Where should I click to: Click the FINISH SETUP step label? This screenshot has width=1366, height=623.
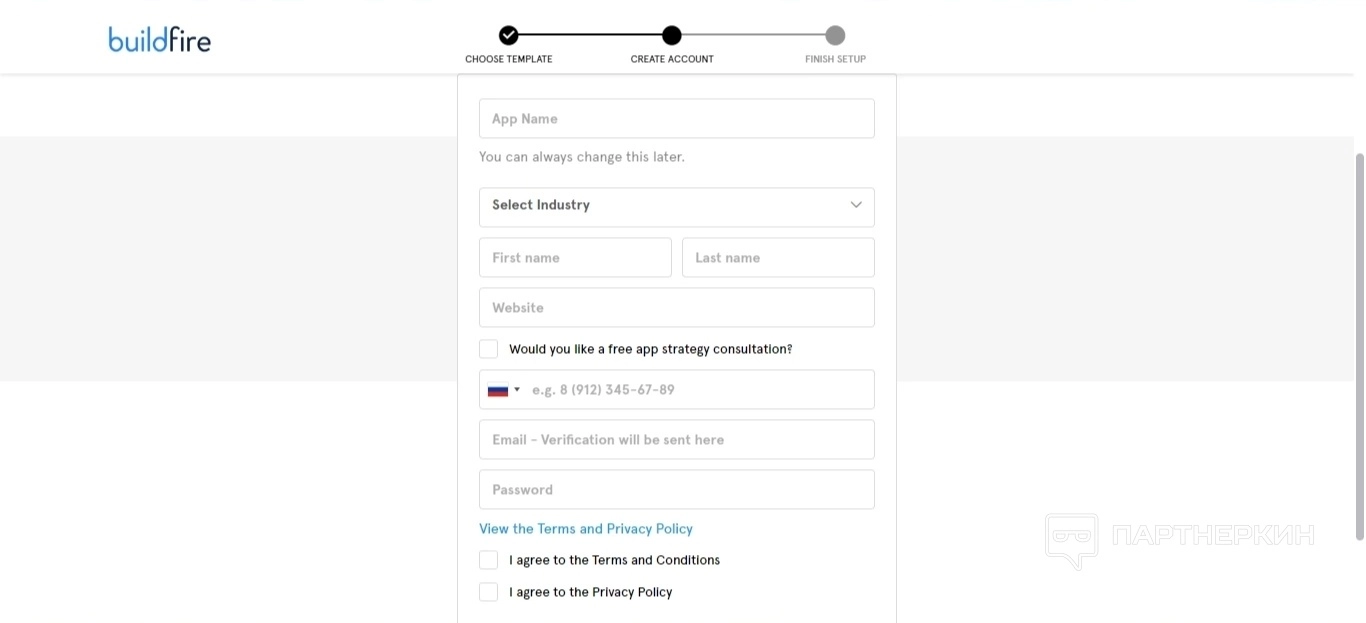pyautogui.click(x=836, y=59)
